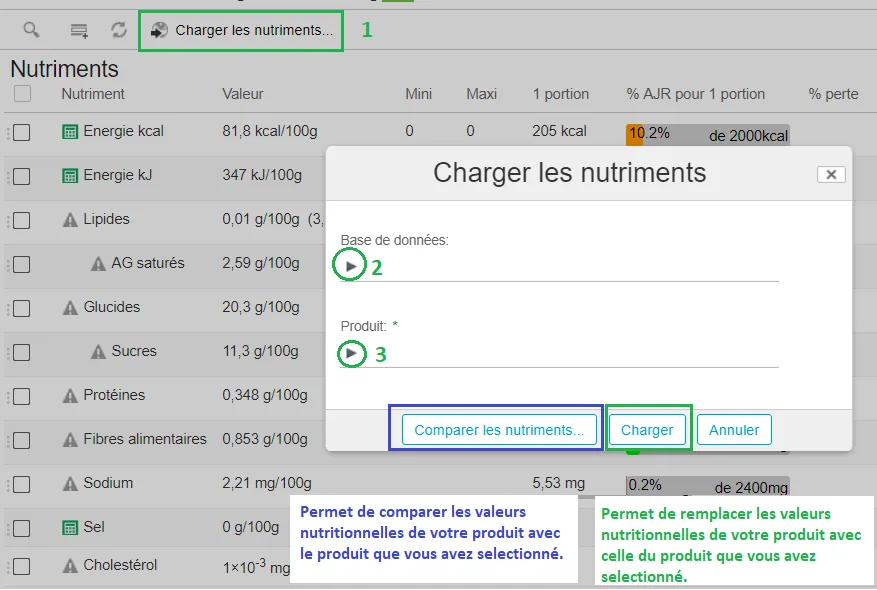Close the Charger les nutriments dialog
877x590 pixels.
point(831,174)
